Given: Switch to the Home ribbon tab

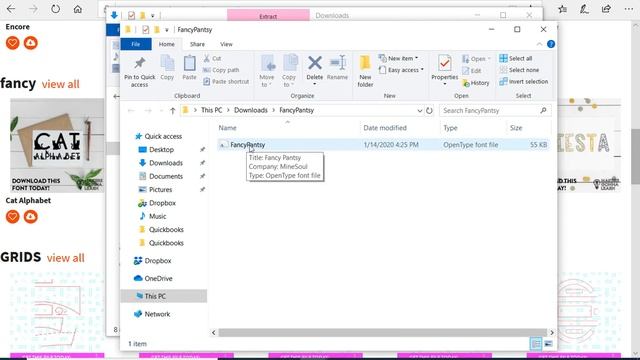Looking at the screenshot, I should [167, 44].
